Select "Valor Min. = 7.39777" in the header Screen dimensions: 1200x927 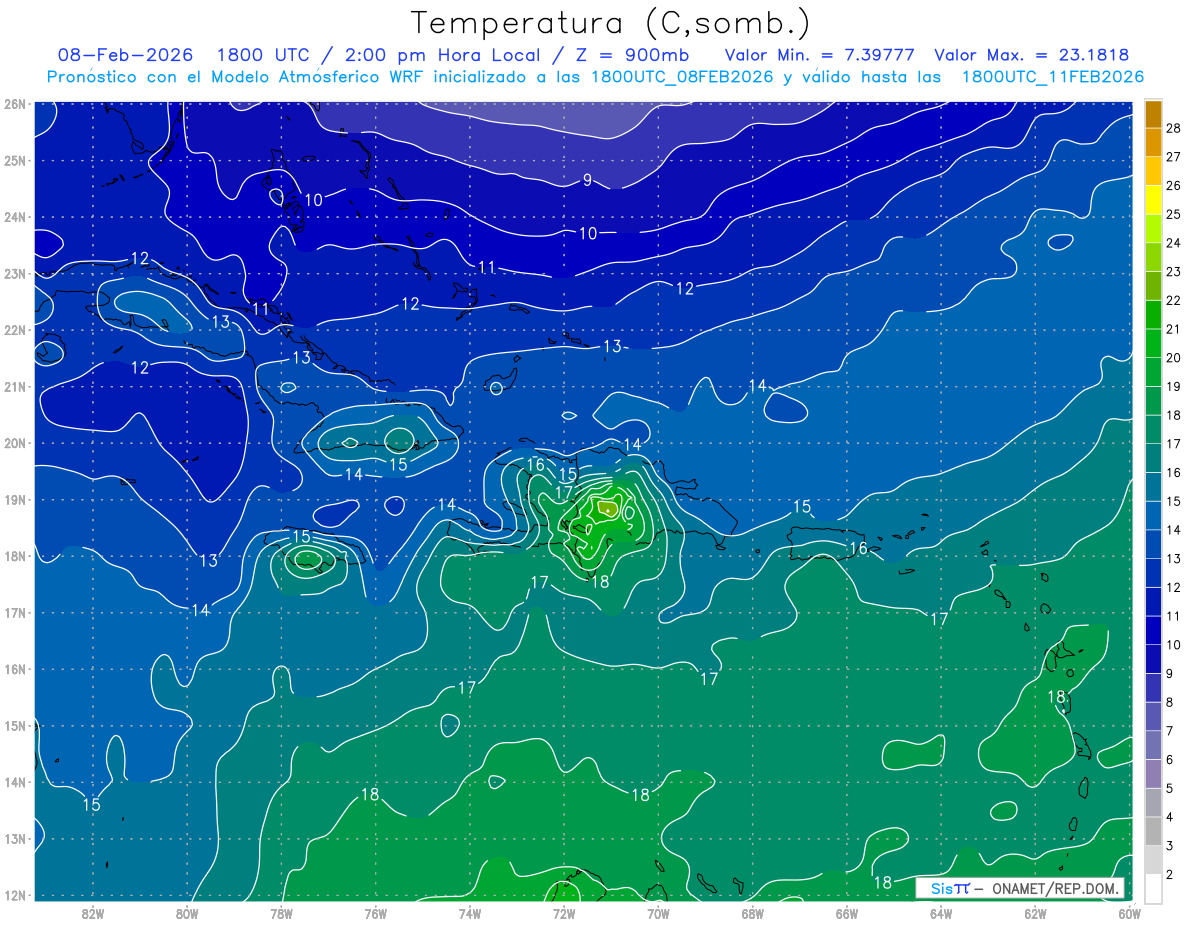[x=820, y=55]
